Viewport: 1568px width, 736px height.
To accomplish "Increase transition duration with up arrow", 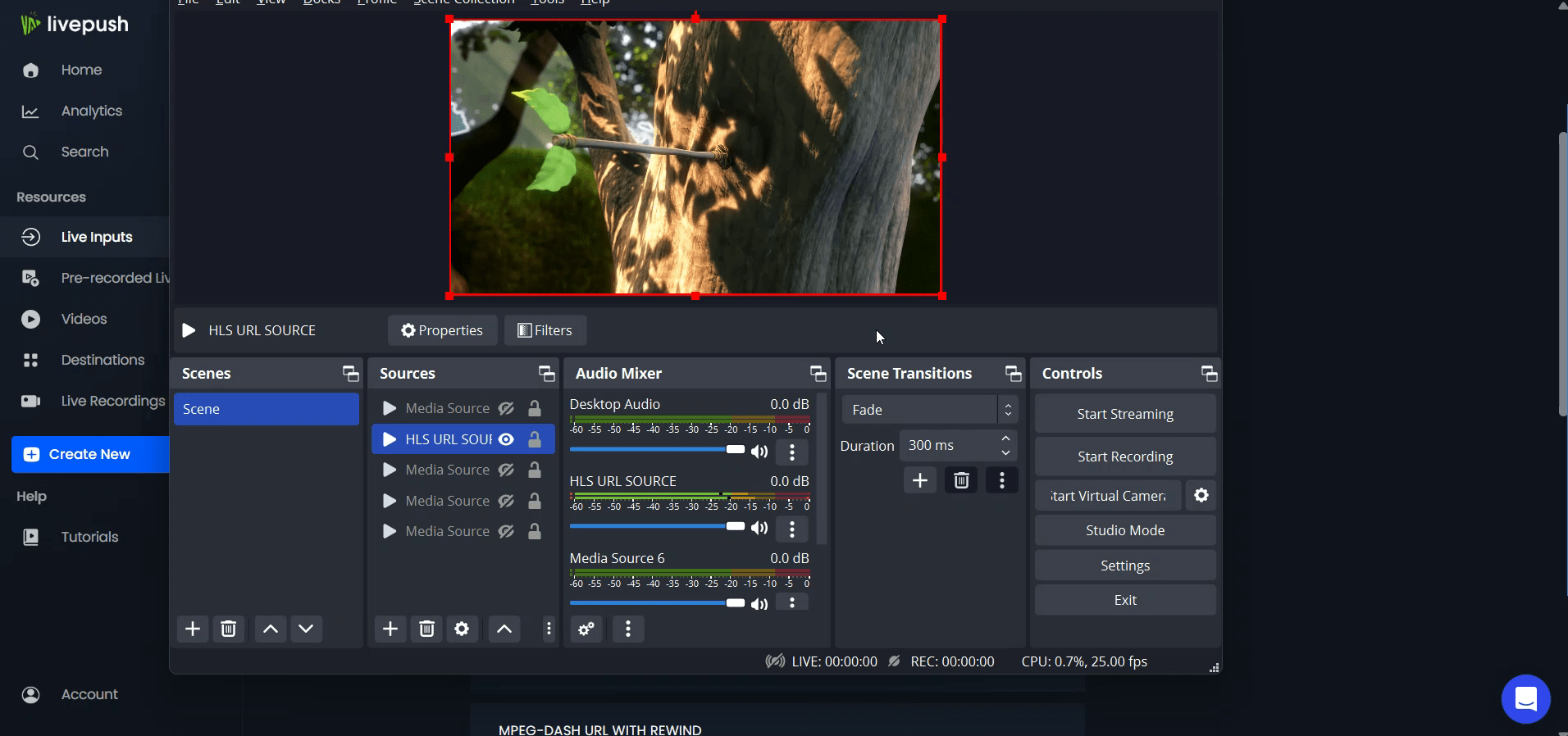I will coord(1005,438).
